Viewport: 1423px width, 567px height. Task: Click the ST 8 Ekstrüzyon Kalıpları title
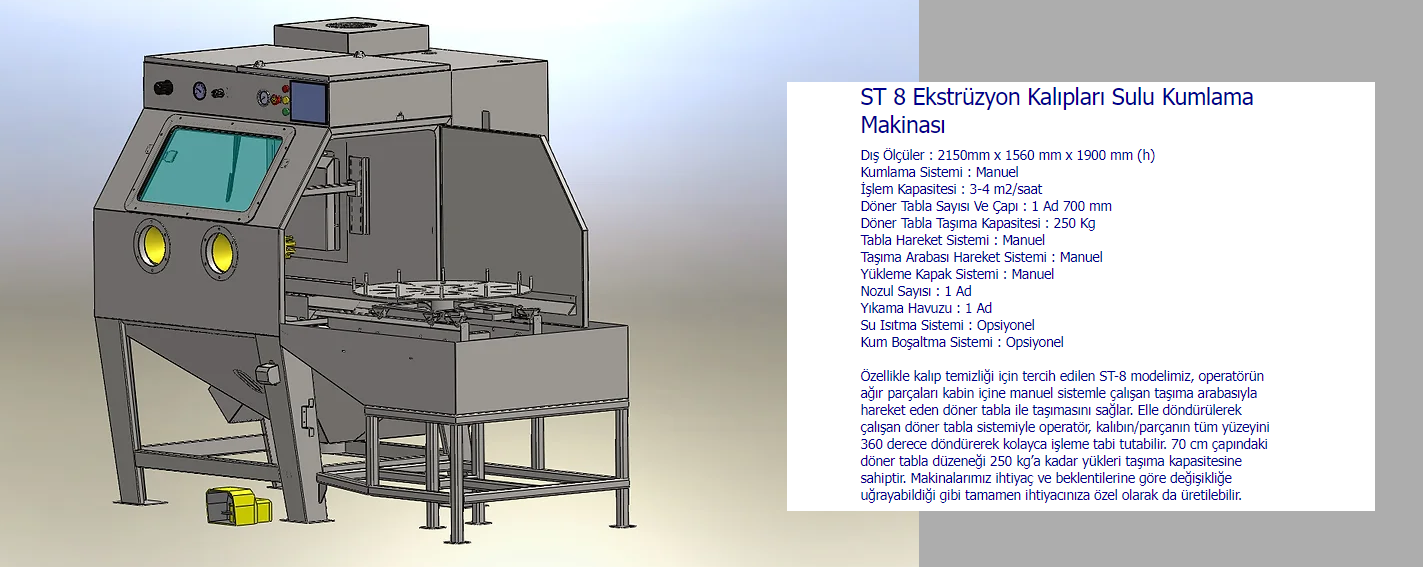point(1057,111)
